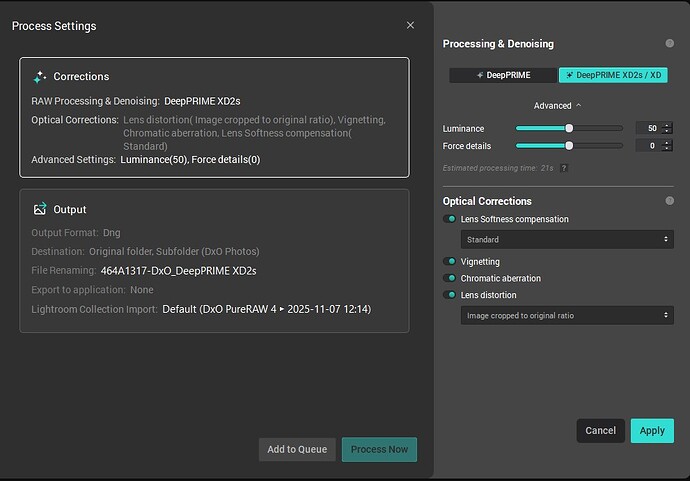
Task: Increase Luminance value with up arrow
Action: click(667, 125)
